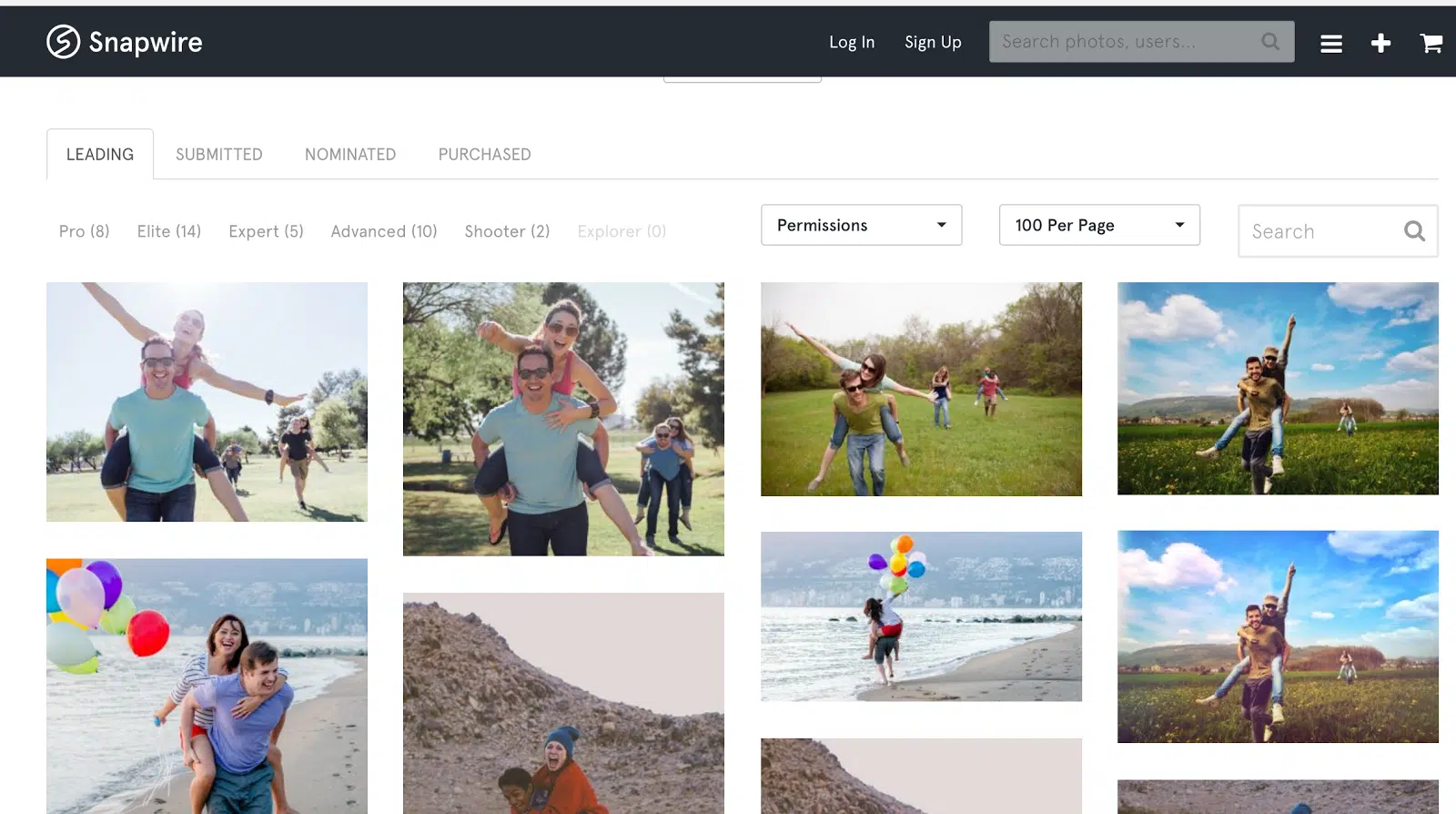The image size is (1456, 814).
Task: Open the hamburger menu icon
Action: tap(1331, 44)
